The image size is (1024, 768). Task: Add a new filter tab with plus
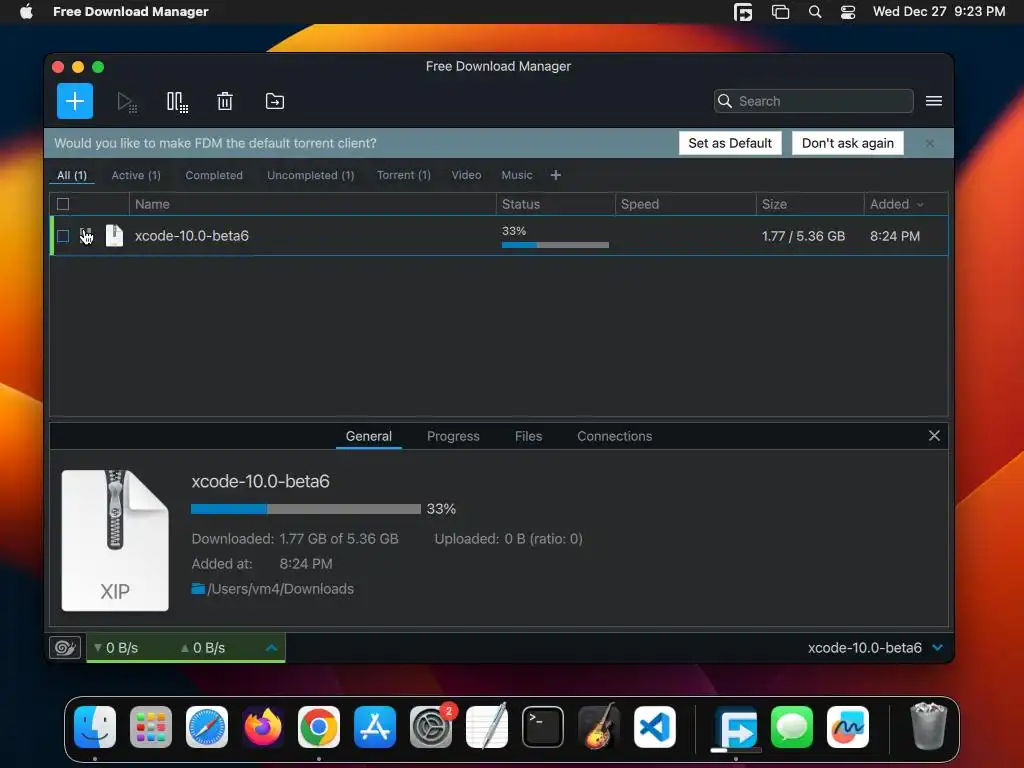click(556, 175)
